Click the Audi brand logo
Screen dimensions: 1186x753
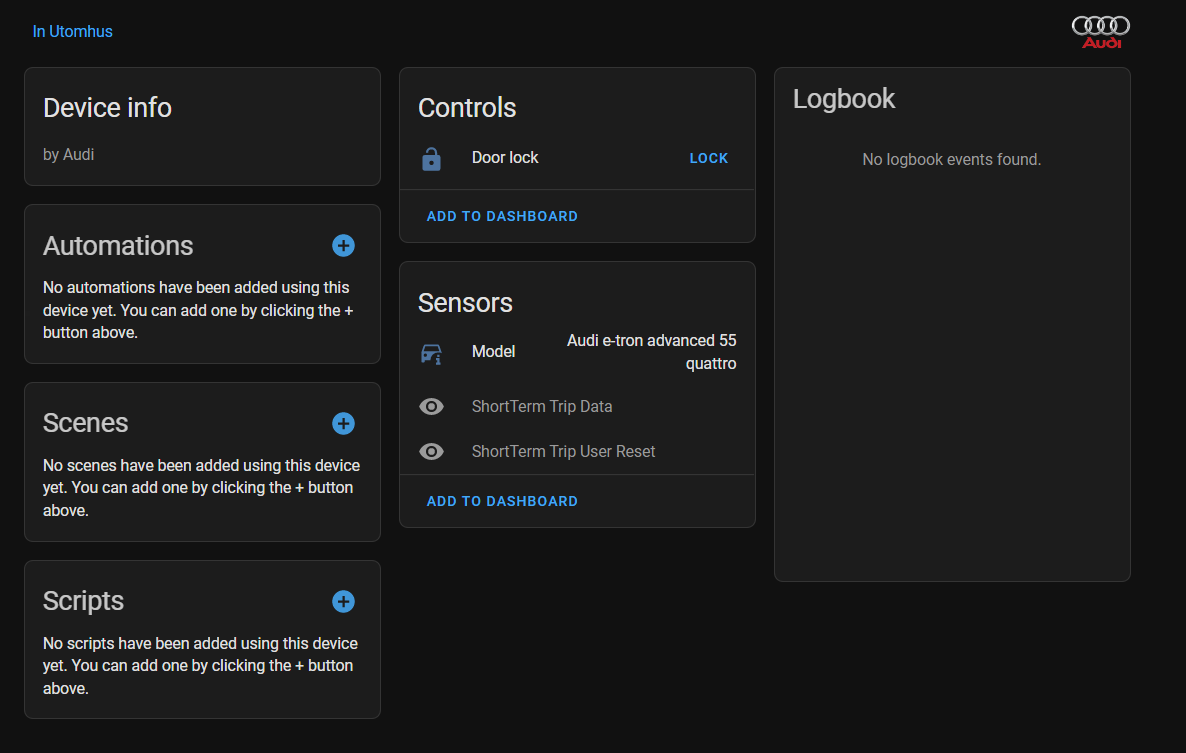pyautogui.click(x=1101, y=33)
